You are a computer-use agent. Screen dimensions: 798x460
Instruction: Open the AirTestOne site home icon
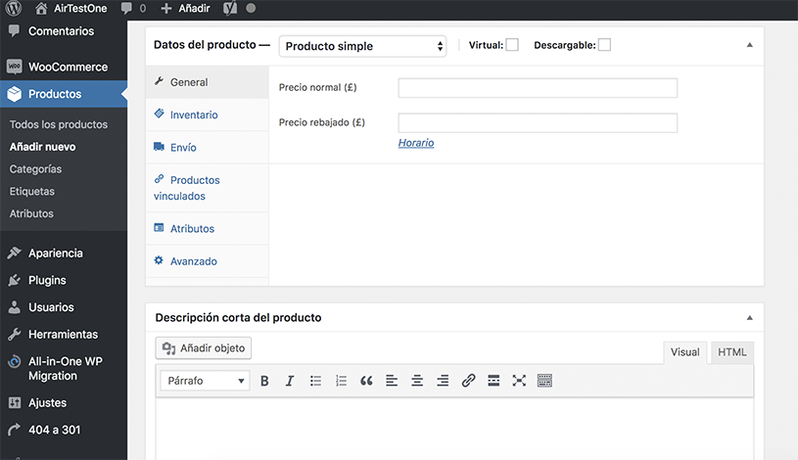pyautogui.click(x=41, y=8)
